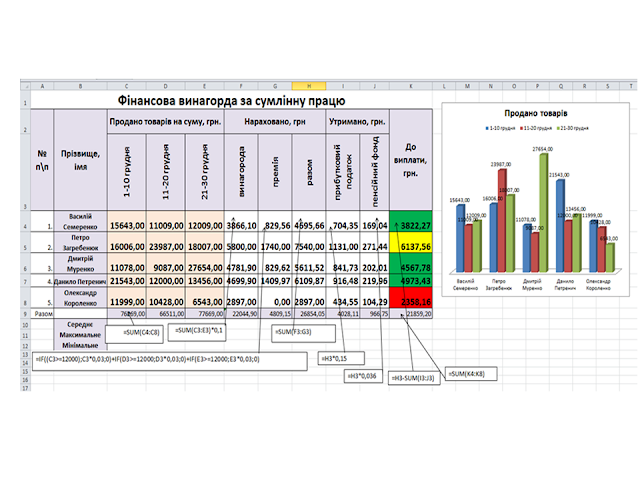Viewport: 640px width, 480px height.
Task: Click the totals cell with value 21859,20
Action: click(411, 314)
